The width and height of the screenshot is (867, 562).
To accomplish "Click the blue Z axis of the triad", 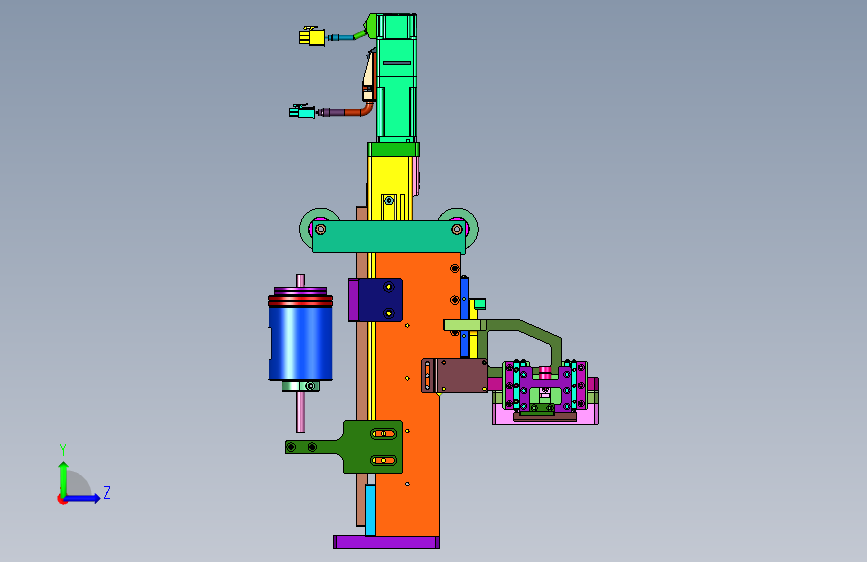I will 83,498.
